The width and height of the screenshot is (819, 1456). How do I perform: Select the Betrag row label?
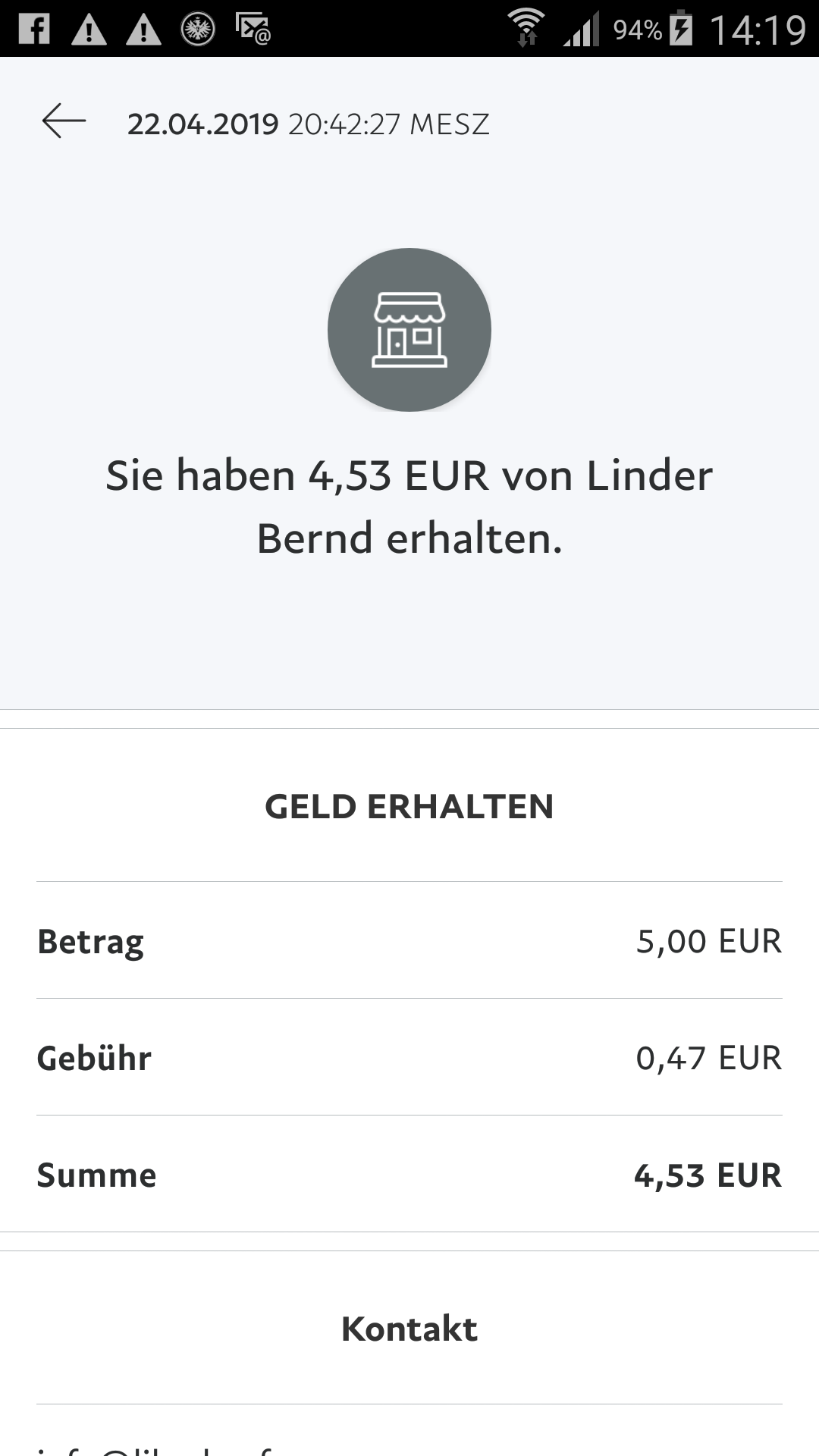point(90,942)
